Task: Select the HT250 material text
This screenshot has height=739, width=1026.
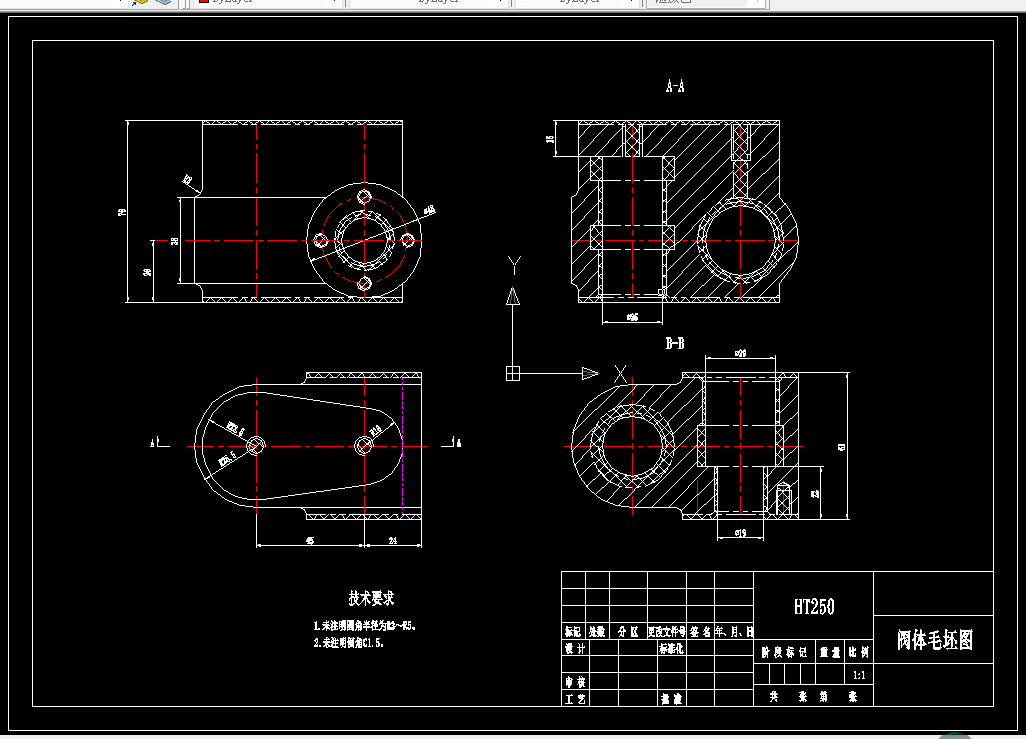Action: pyautogui.click(x=814, y=607)
